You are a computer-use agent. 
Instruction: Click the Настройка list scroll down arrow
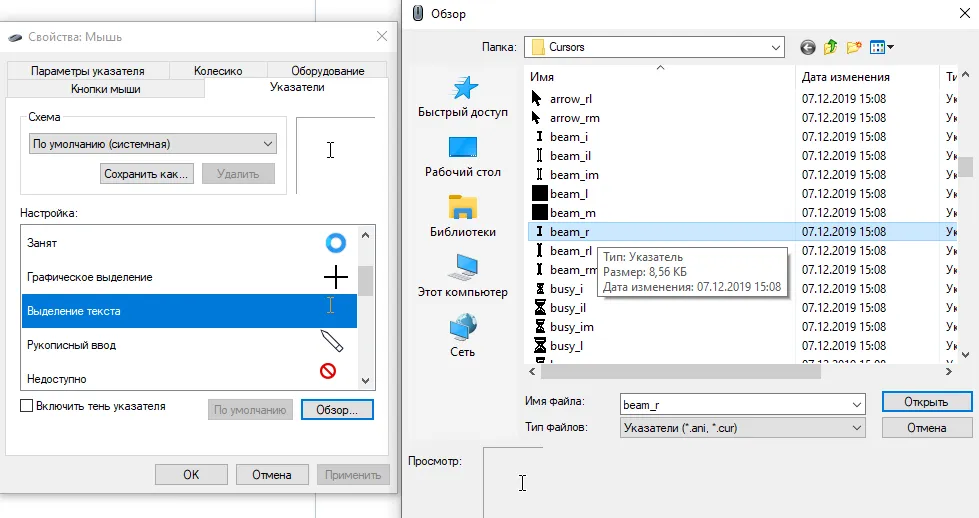click(366, 380)
